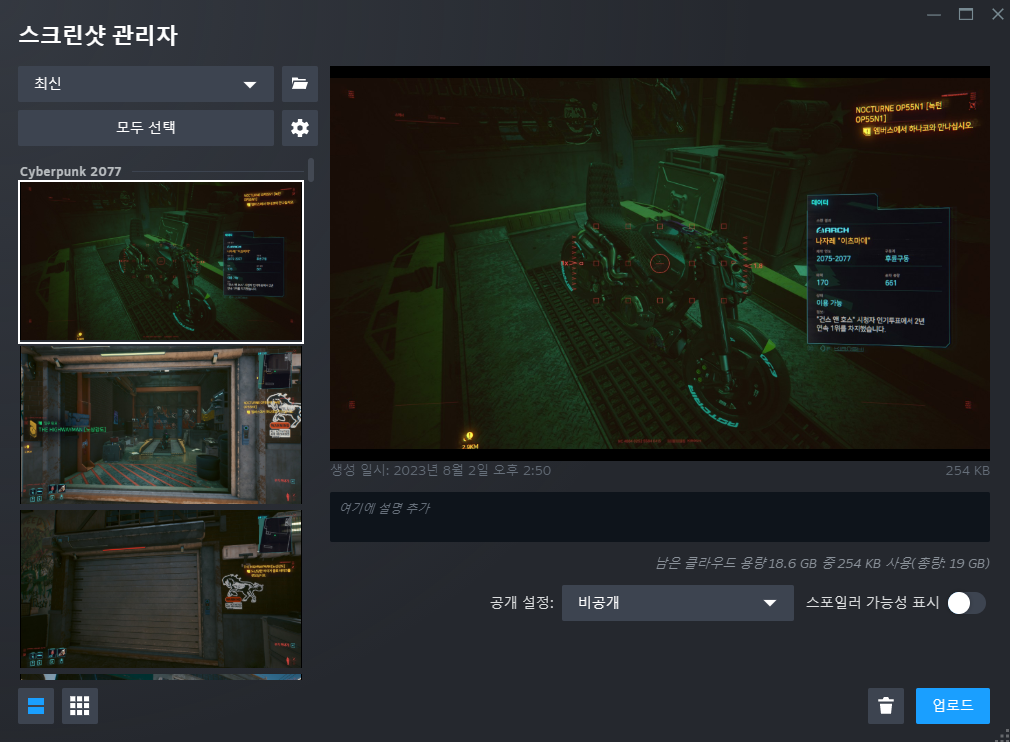Click the Cyberpunk 2077 group header

[x=71, y=171]
